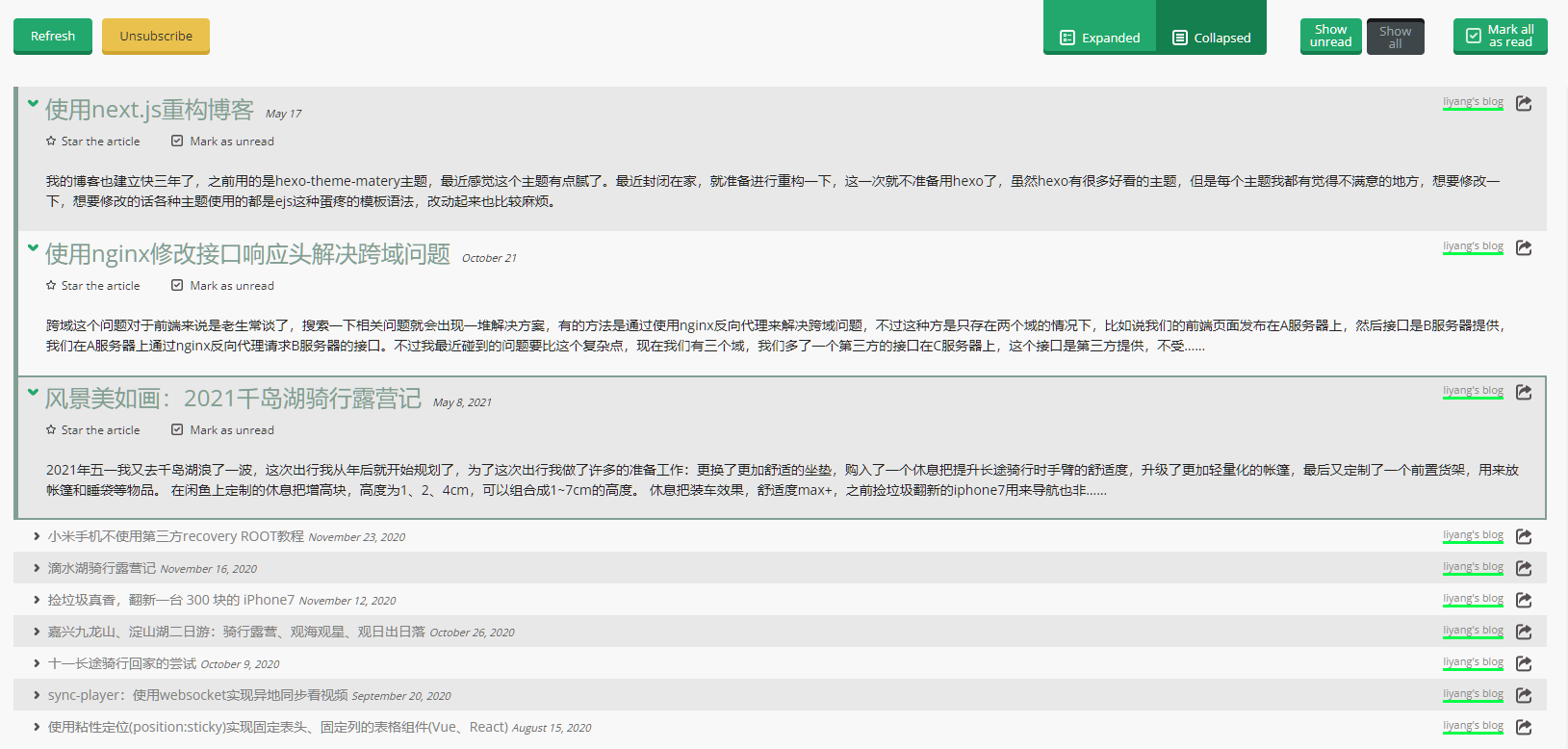Expand the 捡垃圾真香 iPhone7 row
This screenshot has height=749, width=1568.
point(37,600)
